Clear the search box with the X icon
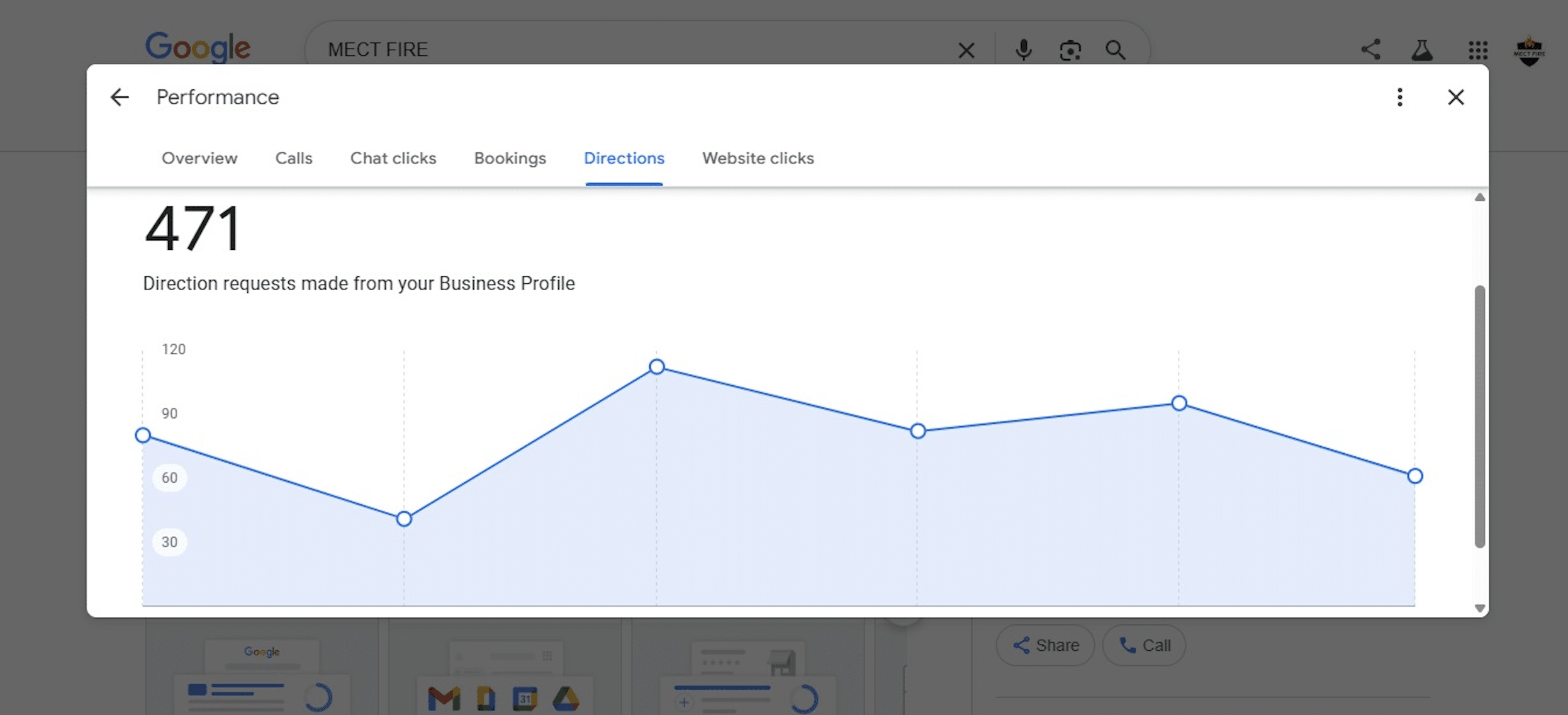The height and width of the screenshot is (715, 1568). (x=966, y=50)
